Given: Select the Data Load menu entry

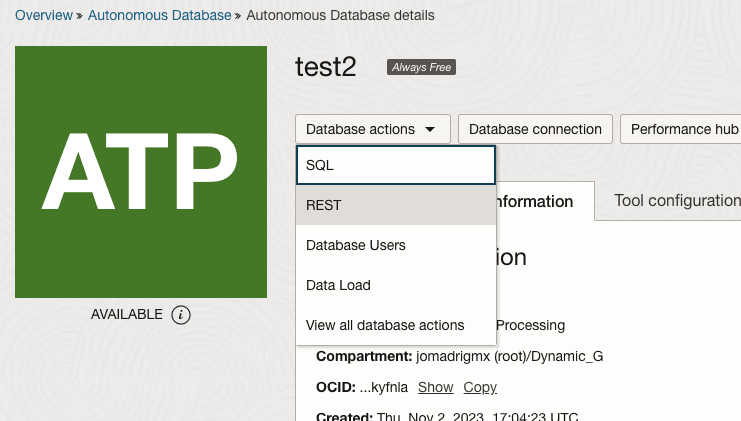Looking at the screenshot, I should pyautogui.click(x=396, y=285).
